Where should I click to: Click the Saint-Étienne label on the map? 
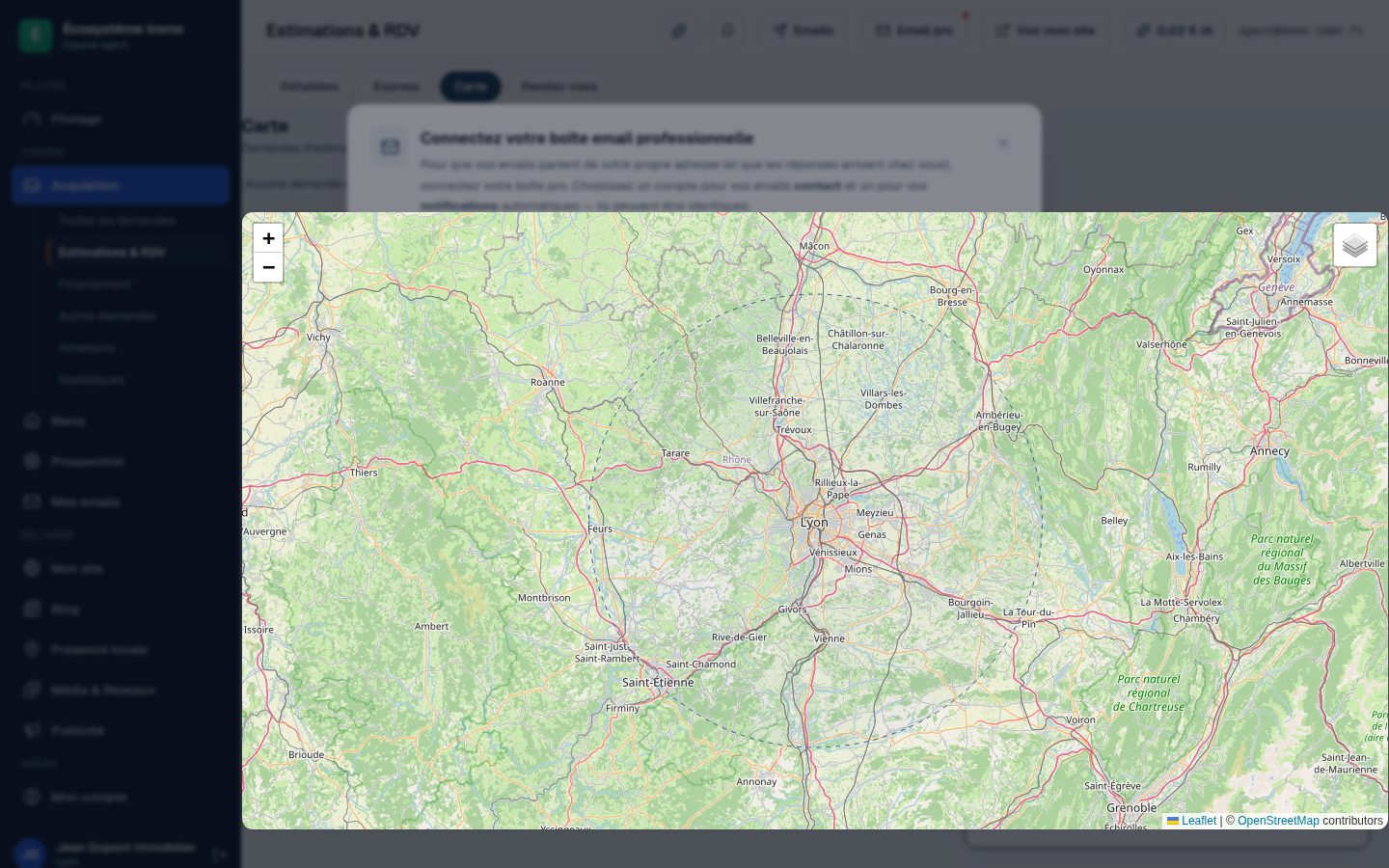(x=658, y=682)
